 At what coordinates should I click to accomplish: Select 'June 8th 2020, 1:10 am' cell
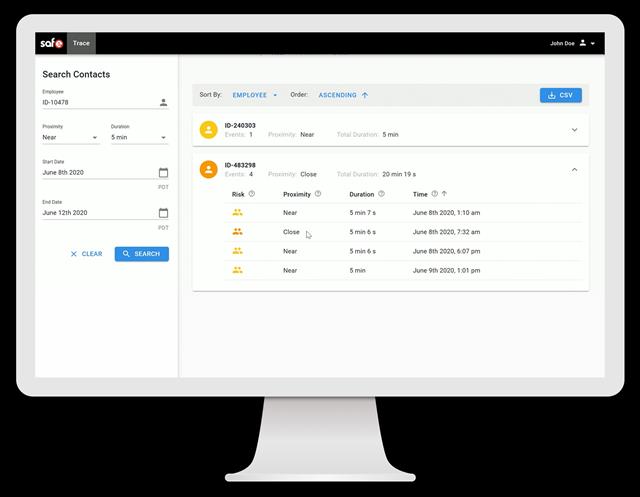tap(446, 213)
